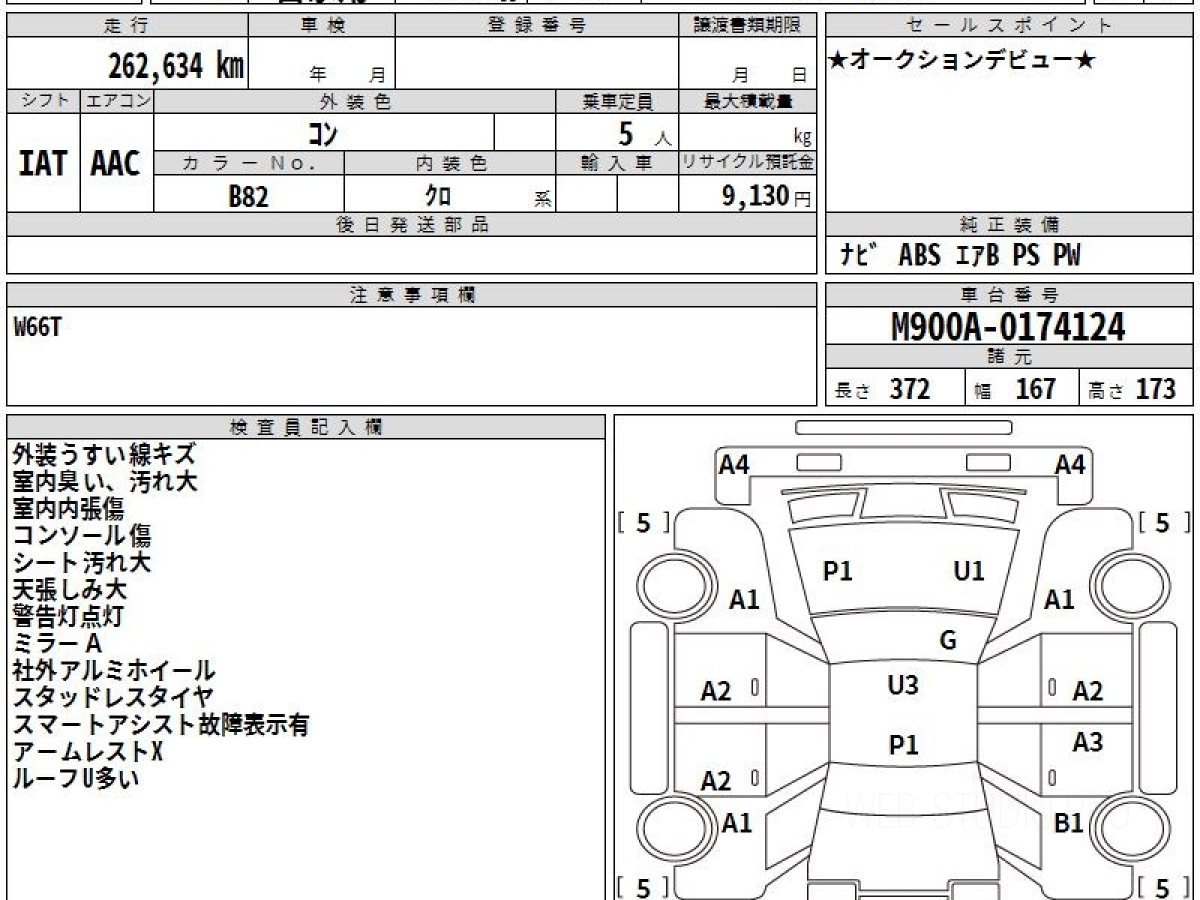Select the exterior color value コン

pos(324,133)
